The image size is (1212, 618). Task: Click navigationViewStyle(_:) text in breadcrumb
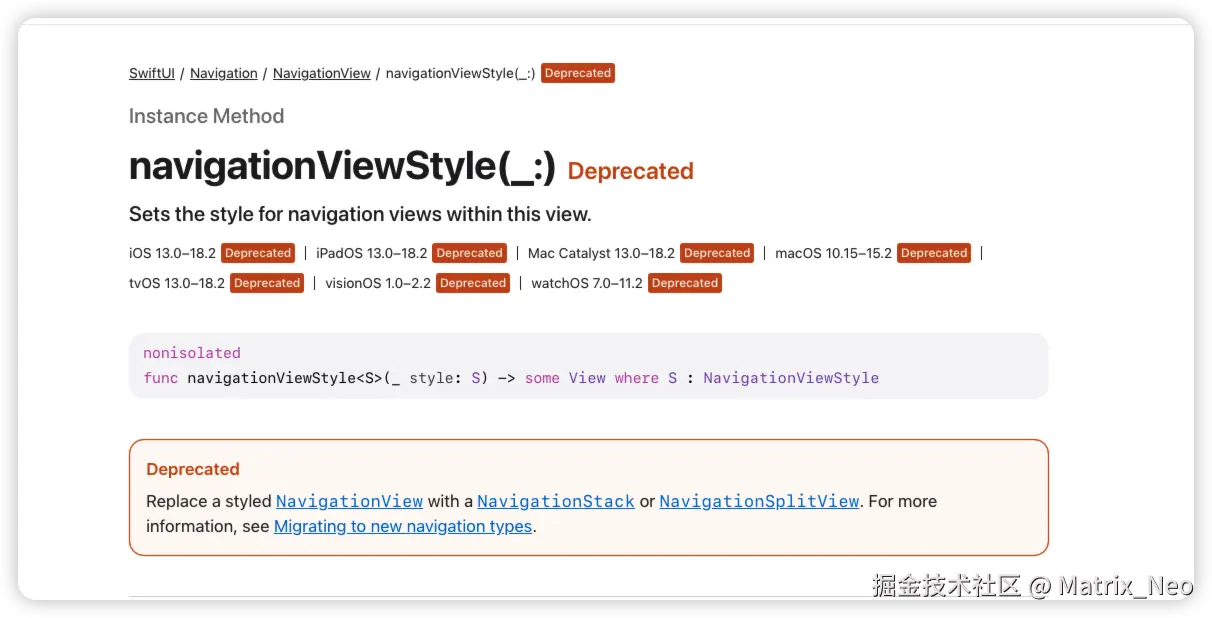[x=460, y=73]
